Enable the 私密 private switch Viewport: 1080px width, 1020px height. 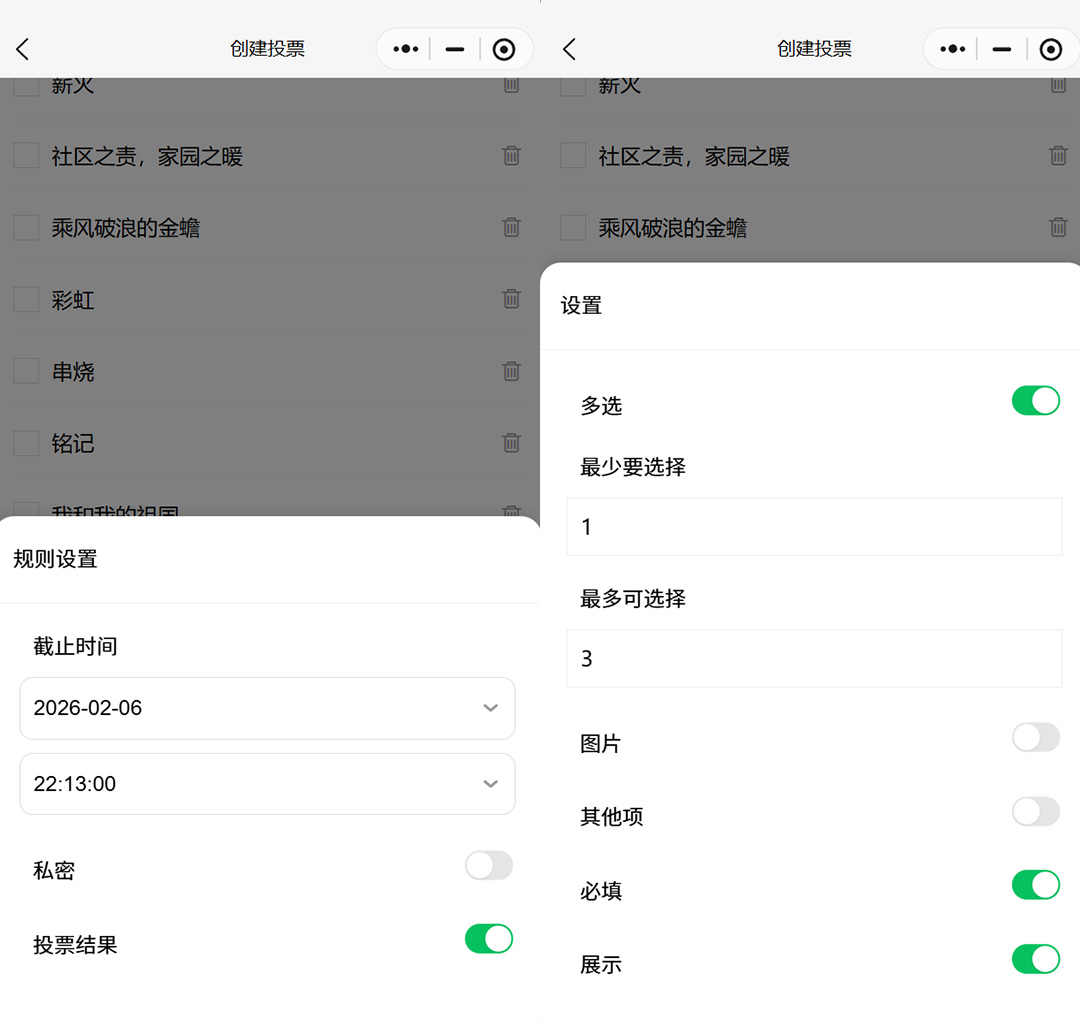tap(488, 866)
